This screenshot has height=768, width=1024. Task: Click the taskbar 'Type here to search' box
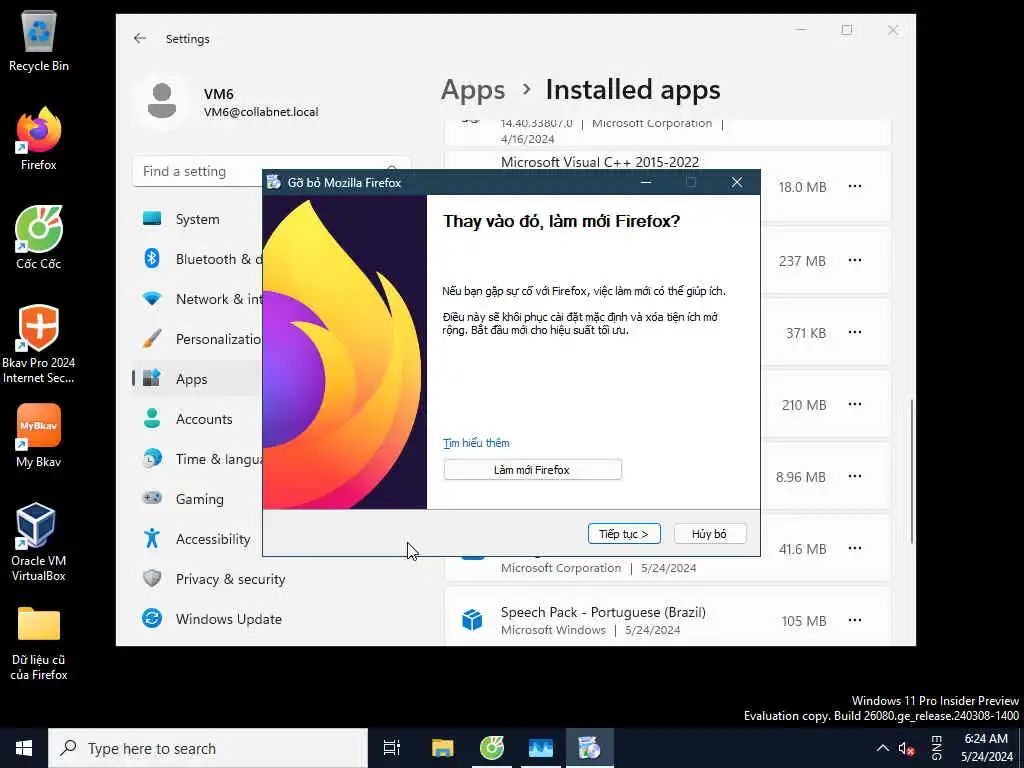pos(208,748)
